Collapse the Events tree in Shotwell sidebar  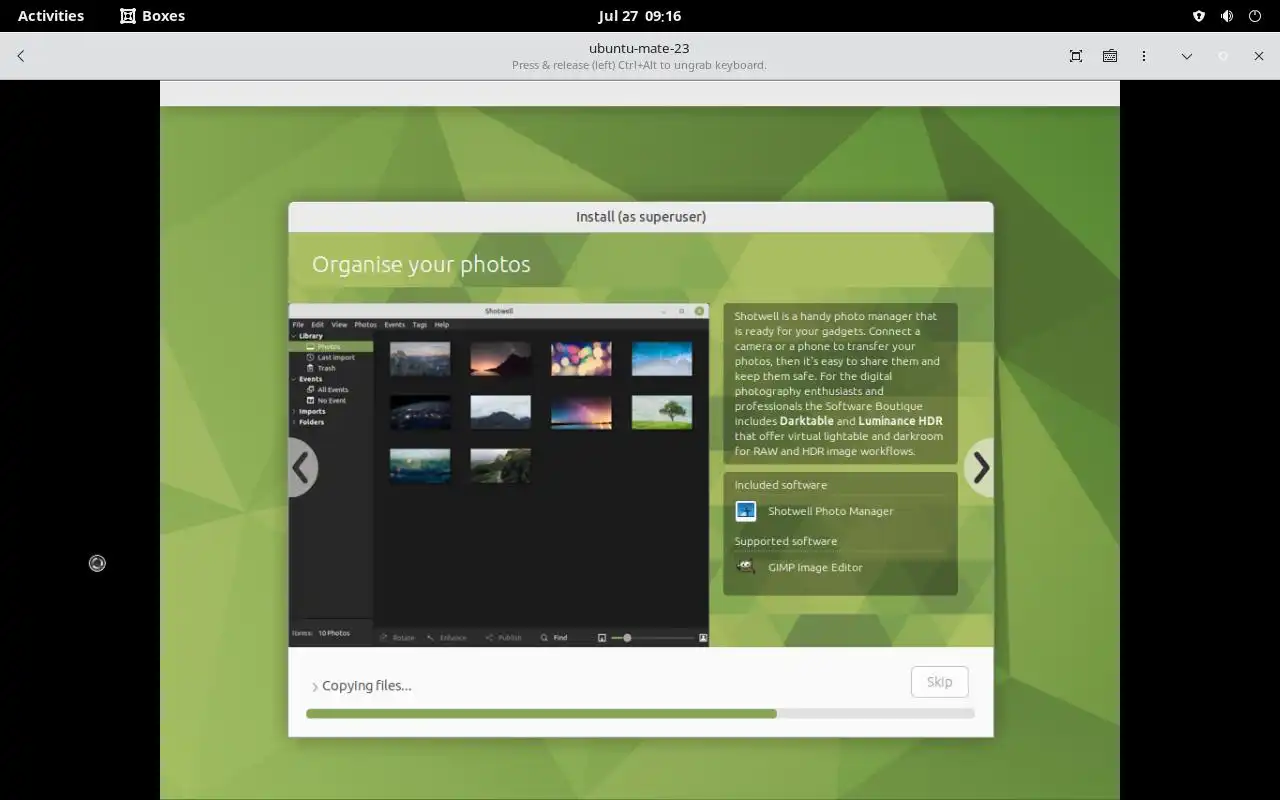coord(293,379)
